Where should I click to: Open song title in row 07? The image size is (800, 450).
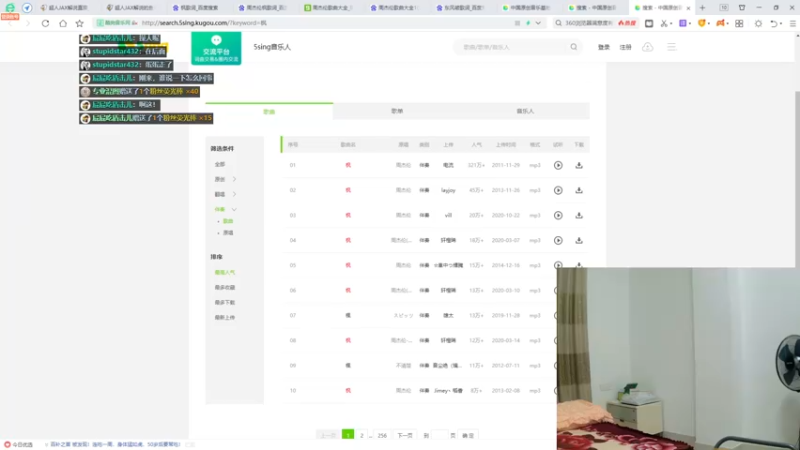click(348, 315)
